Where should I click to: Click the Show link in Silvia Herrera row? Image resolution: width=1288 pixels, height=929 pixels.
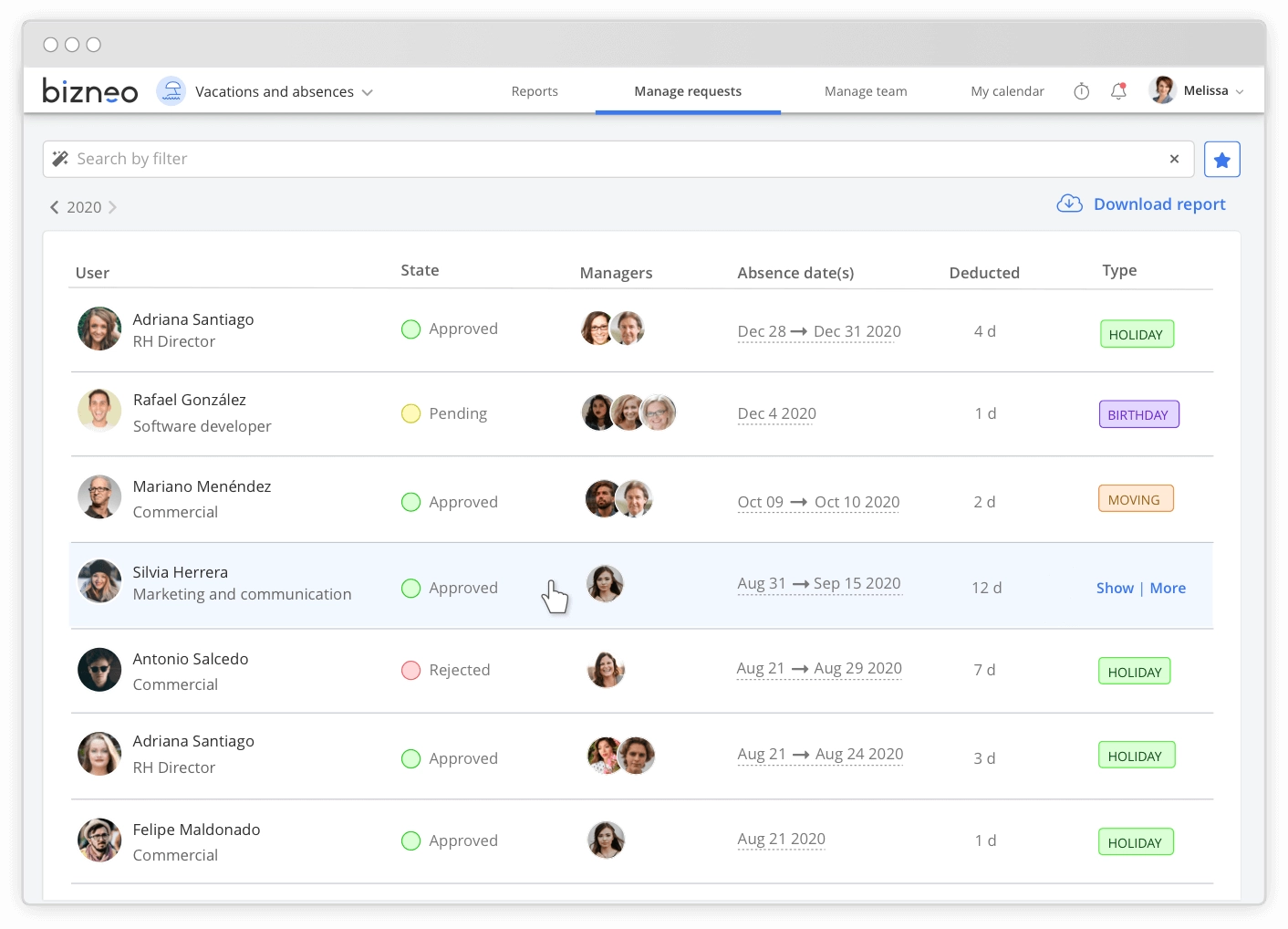1115,589
